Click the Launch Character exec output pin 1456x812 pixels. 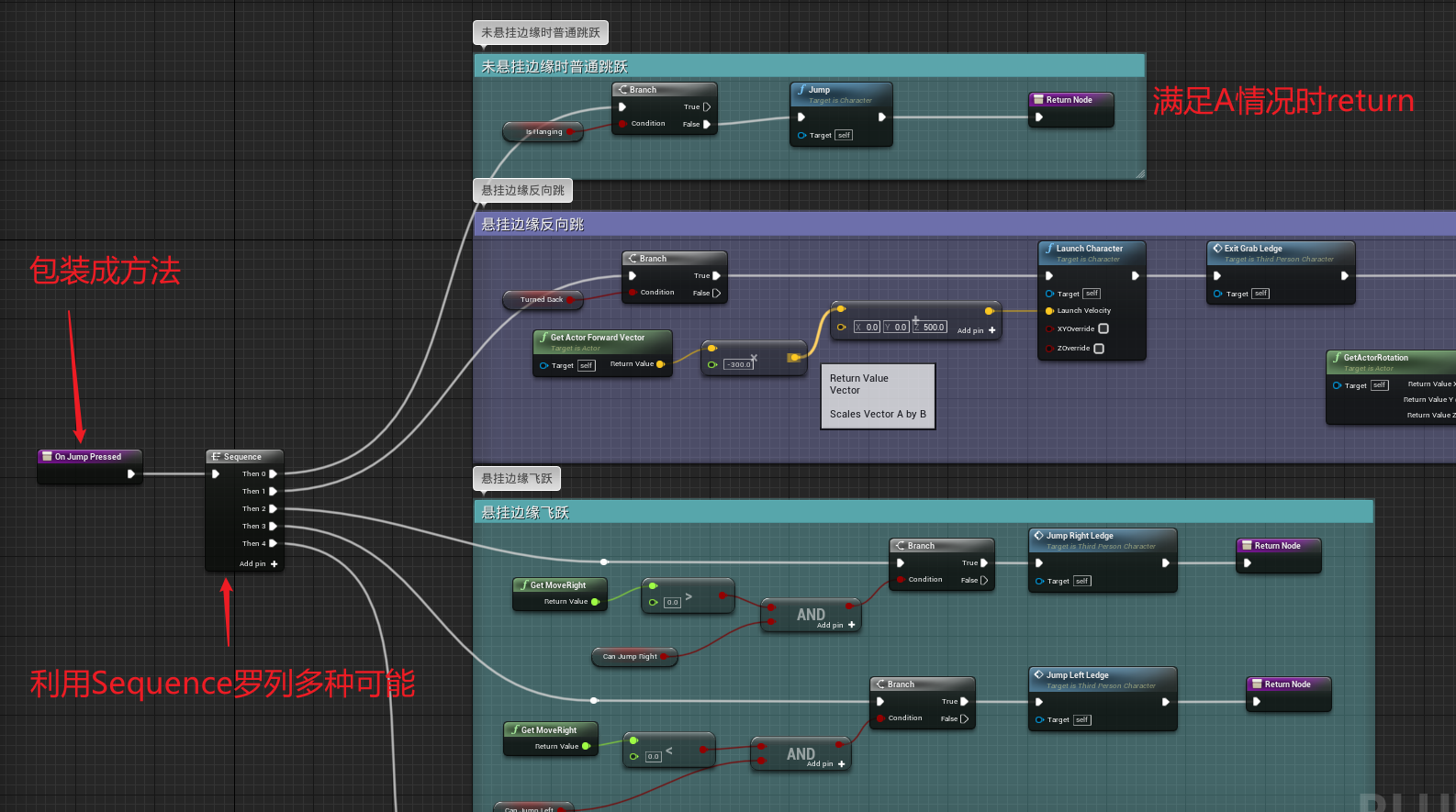tap(1136, 276)
